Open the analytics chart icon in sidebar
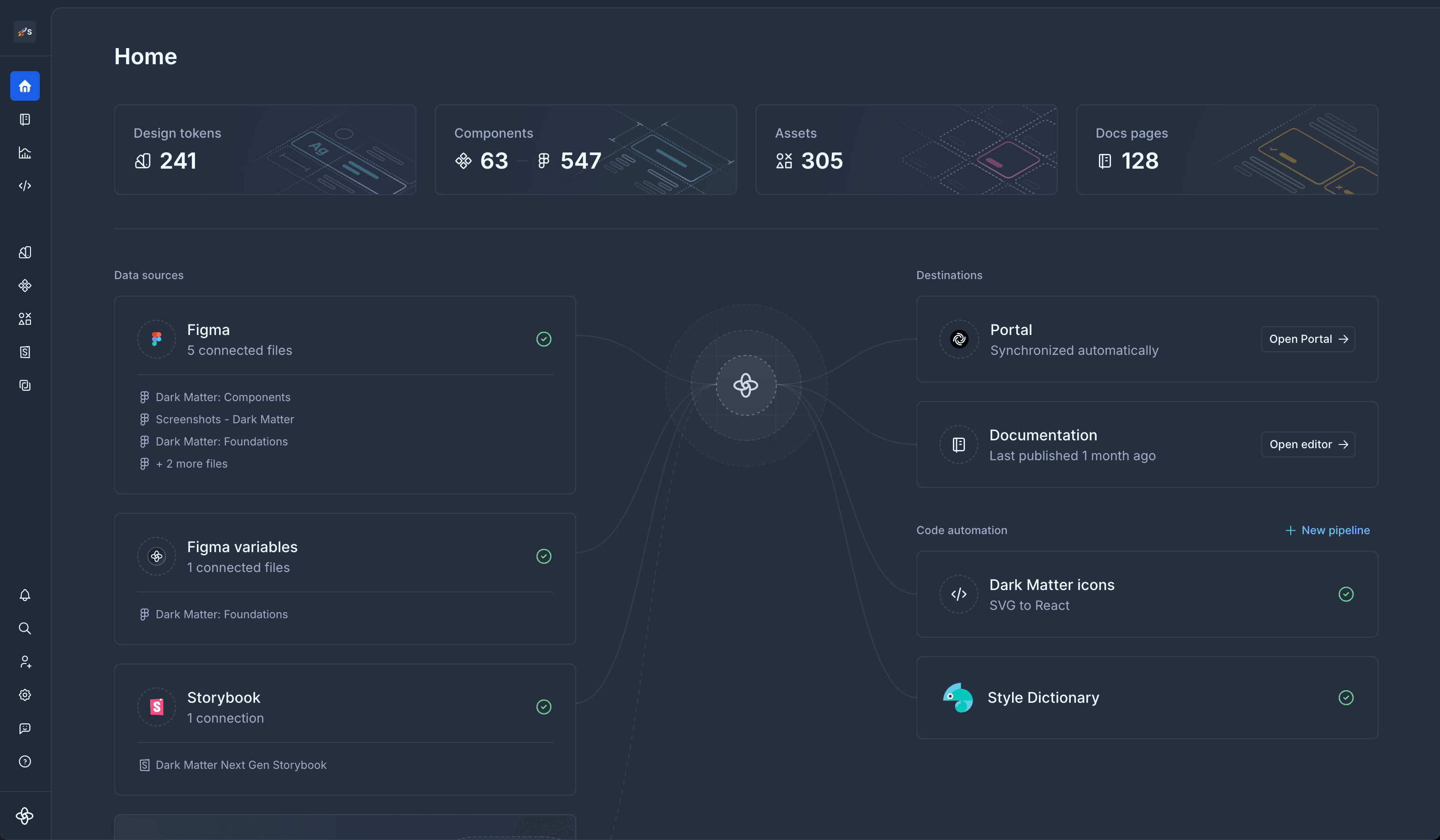 24,152
